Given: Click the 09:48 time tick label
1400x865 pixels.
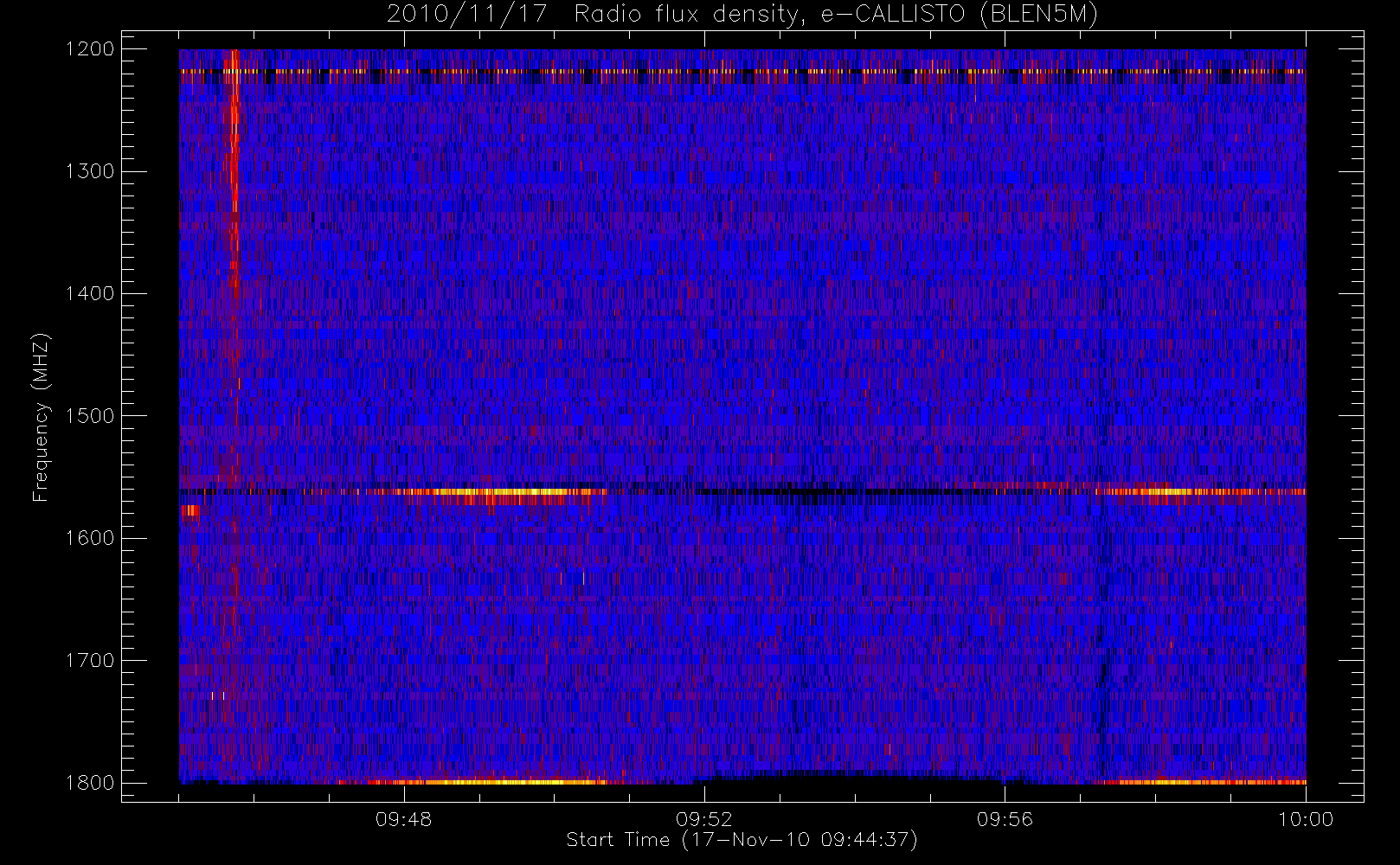Looking at the screenshot, I should (x=404, y=819).
